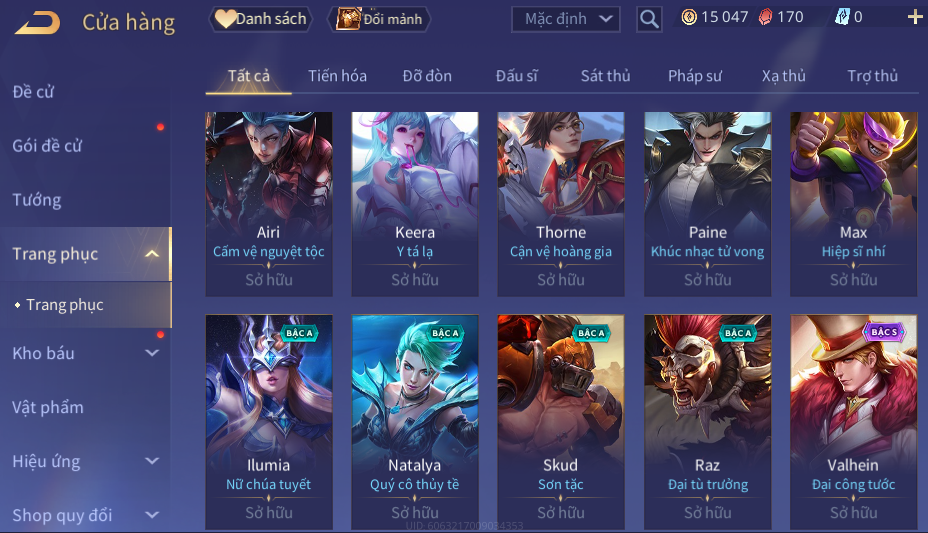Select Valhein Đại công tước skin card
The height and width of the screenshot is (533, 928).
[x=853, y=422]
